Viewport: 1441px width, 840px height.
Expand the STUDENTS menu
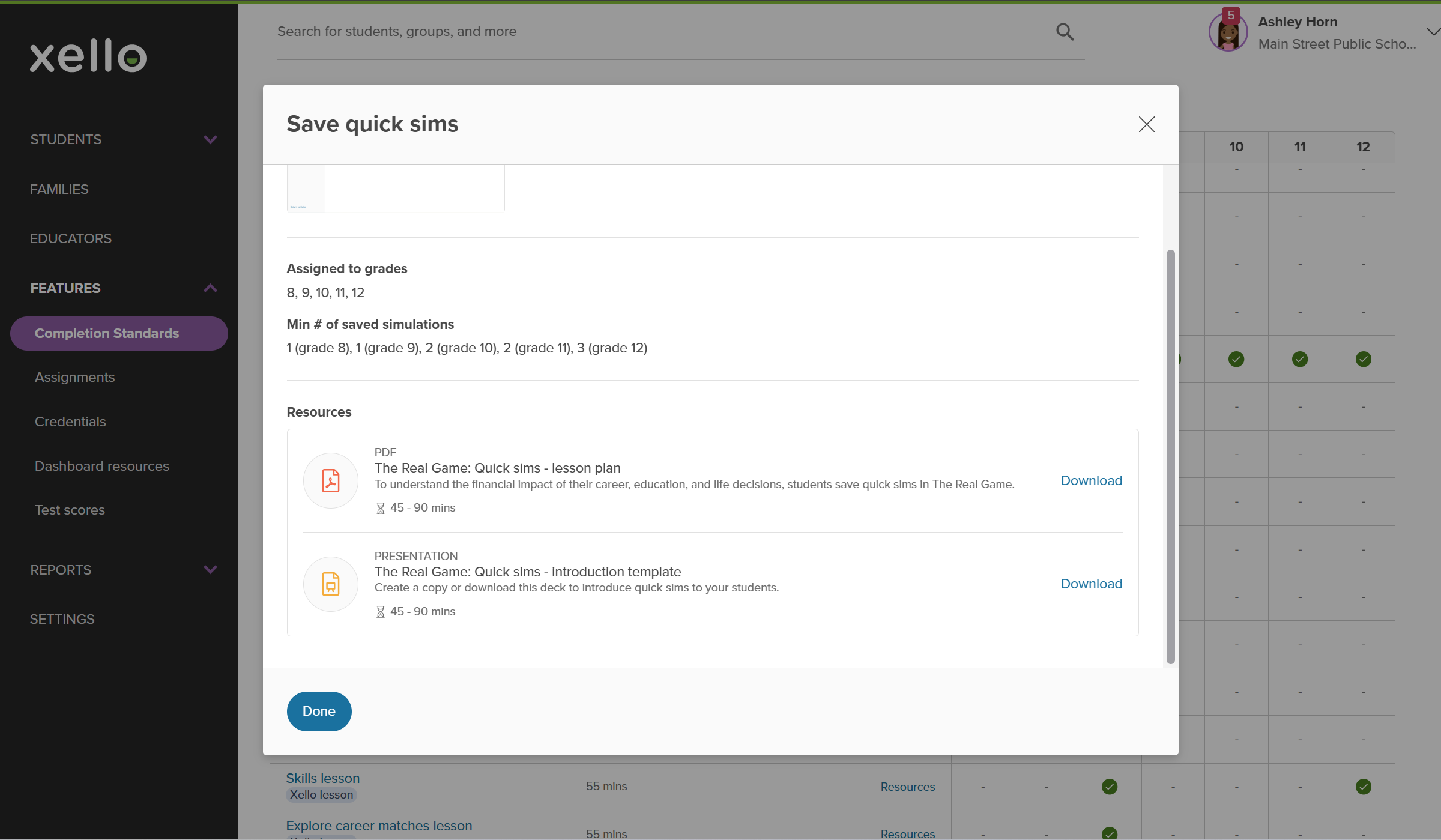210,139
